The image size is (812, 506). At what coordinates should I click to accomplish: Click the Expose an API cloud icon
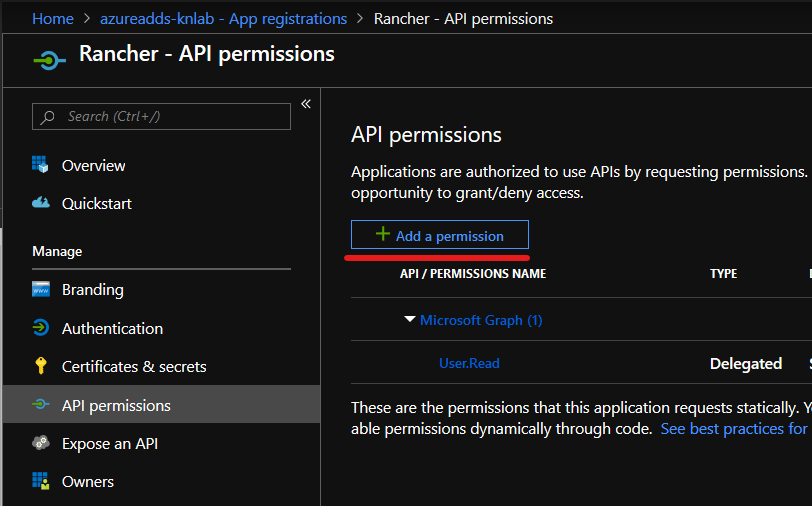tap(40, 443)
